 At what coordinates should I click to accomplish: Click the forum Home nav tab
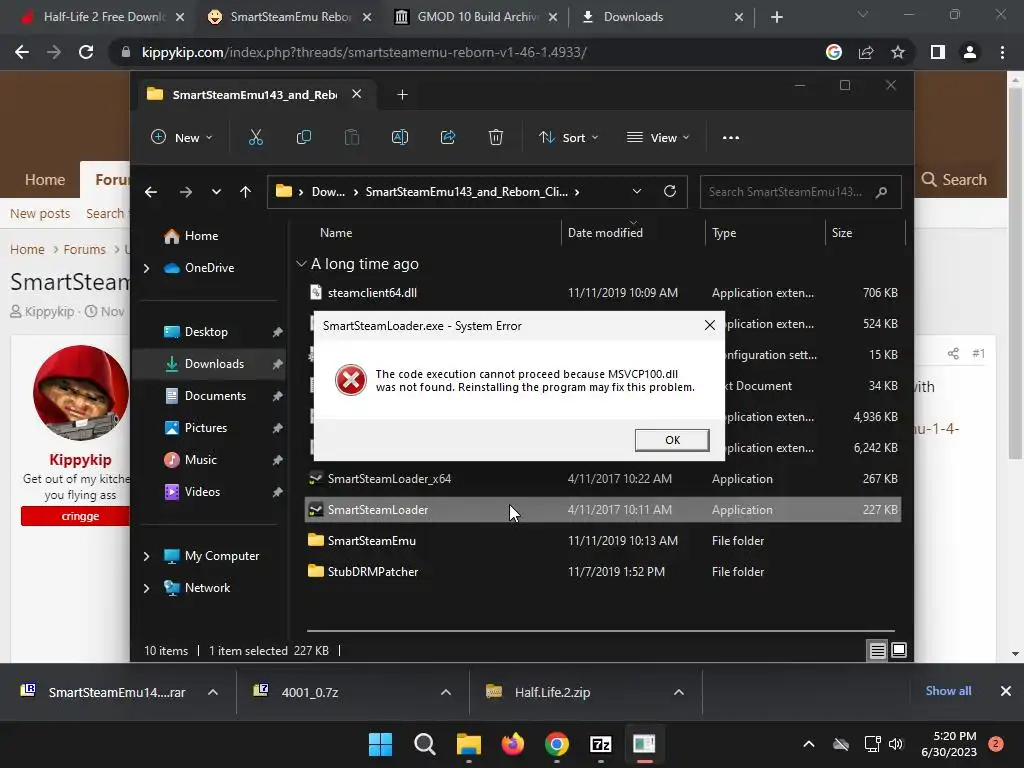(44, 180)
